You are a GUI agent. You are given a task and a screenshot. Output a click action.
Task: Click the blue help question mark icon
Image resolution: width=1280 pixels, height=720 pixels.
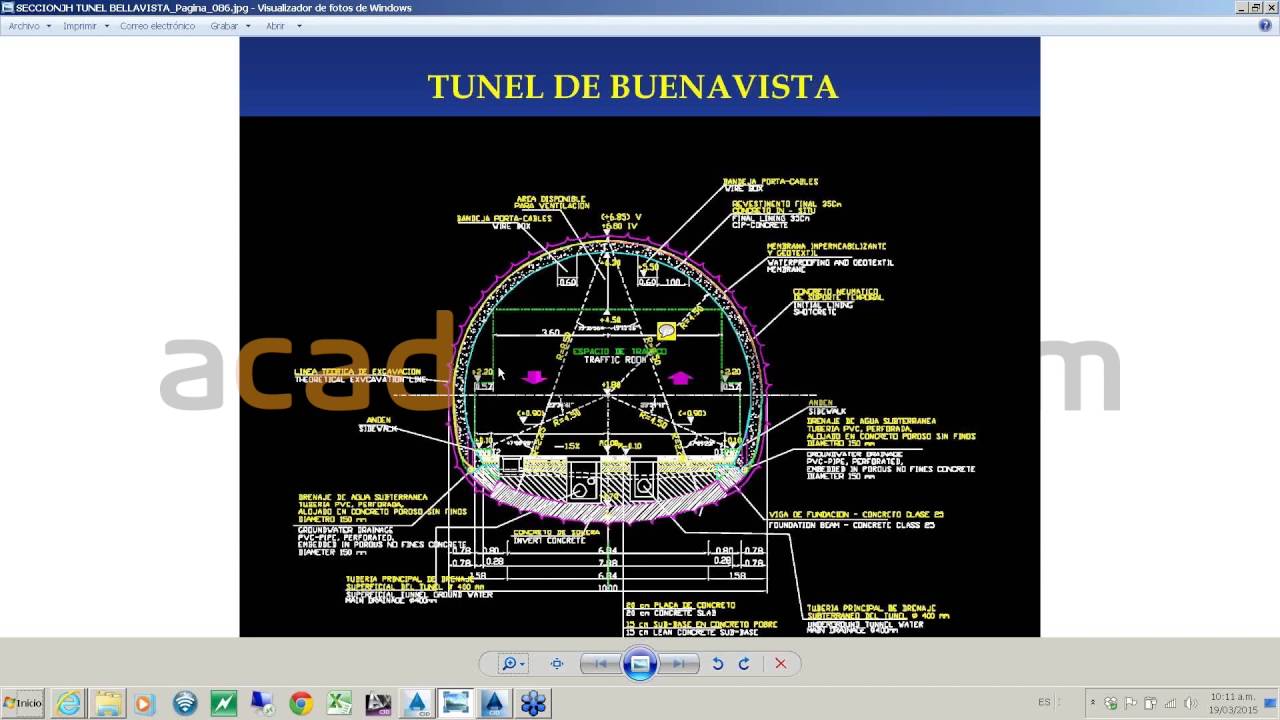[x=1265, y=26]
